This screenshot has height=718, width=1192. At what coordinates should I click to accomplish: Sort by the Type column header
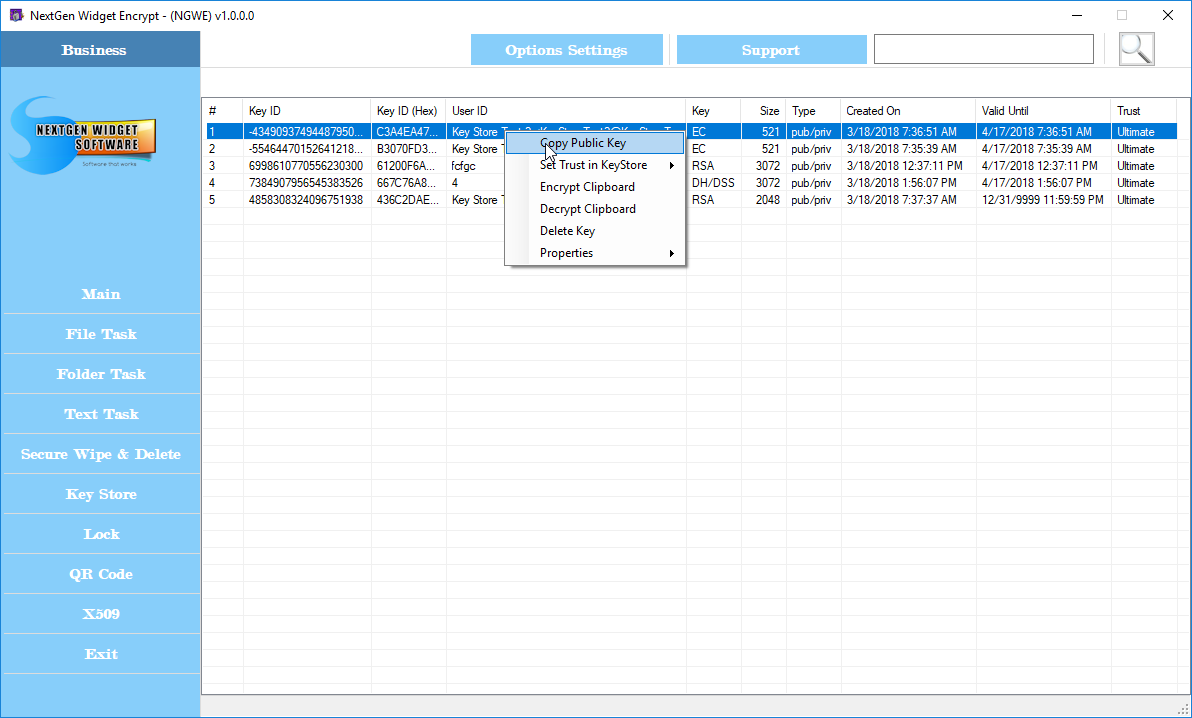point(813,111)
